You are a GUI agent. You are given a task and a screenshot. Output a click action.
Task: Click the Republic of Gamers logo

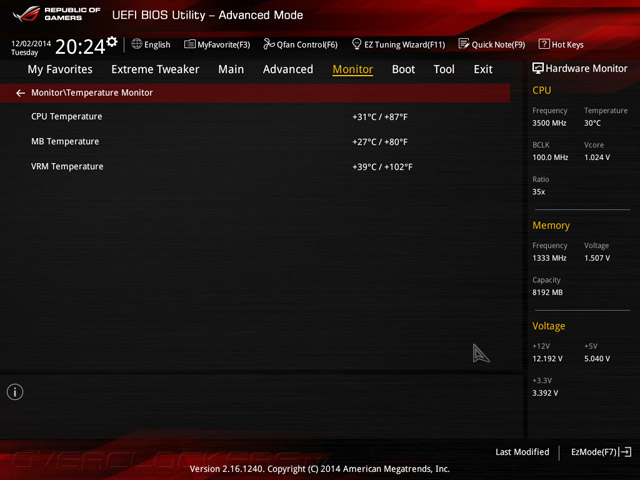[56, 14]
